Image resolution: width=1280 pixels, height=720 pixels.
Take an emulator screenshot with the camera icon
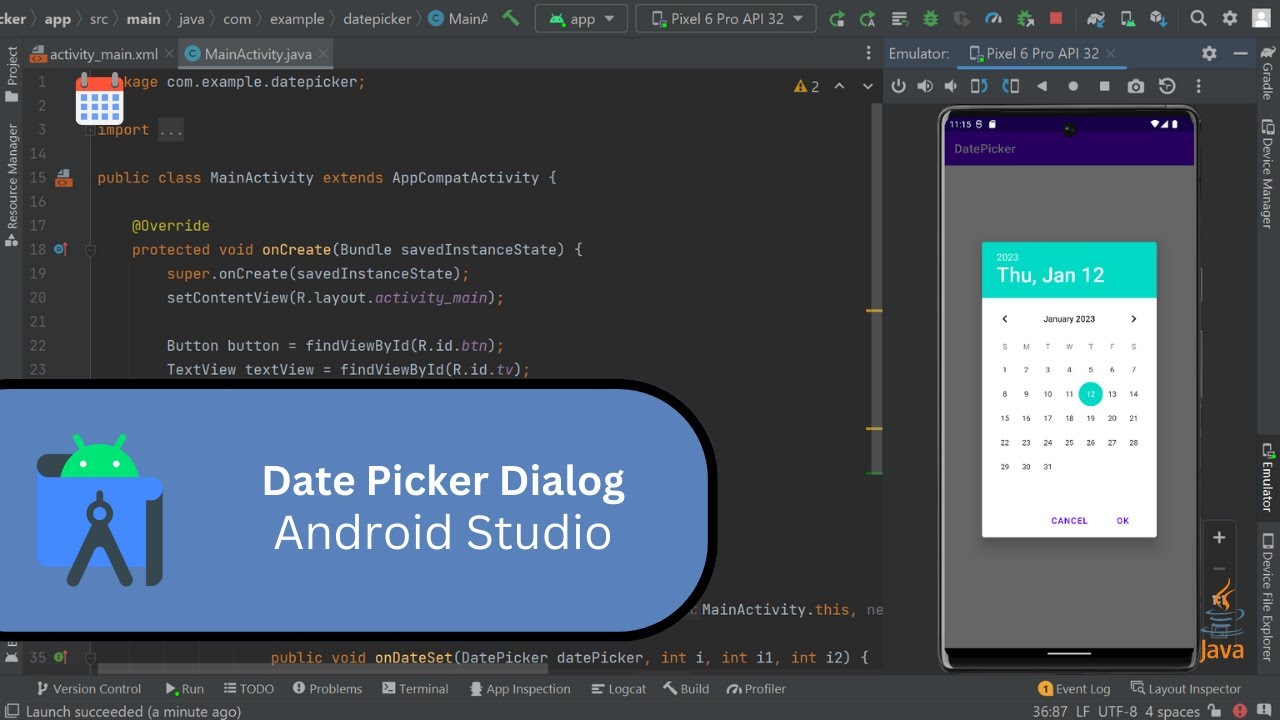1136,87
